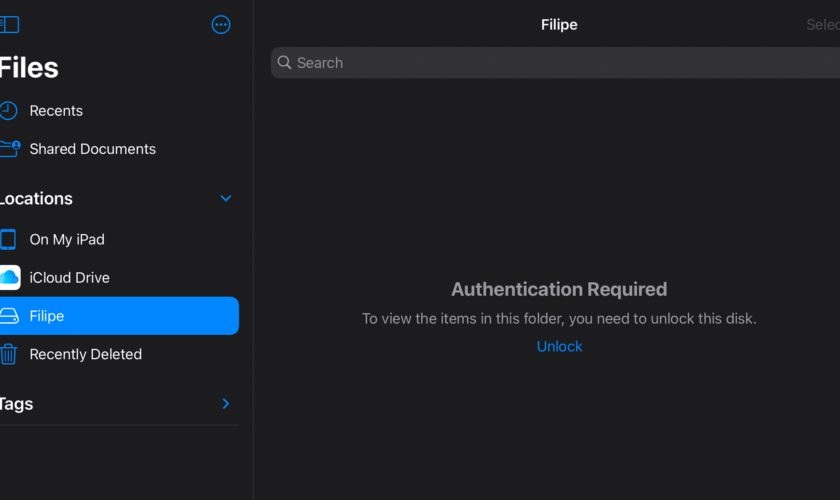
Task: Click the Locations section header
Action: pyautogui.click(x=37, y=199)
